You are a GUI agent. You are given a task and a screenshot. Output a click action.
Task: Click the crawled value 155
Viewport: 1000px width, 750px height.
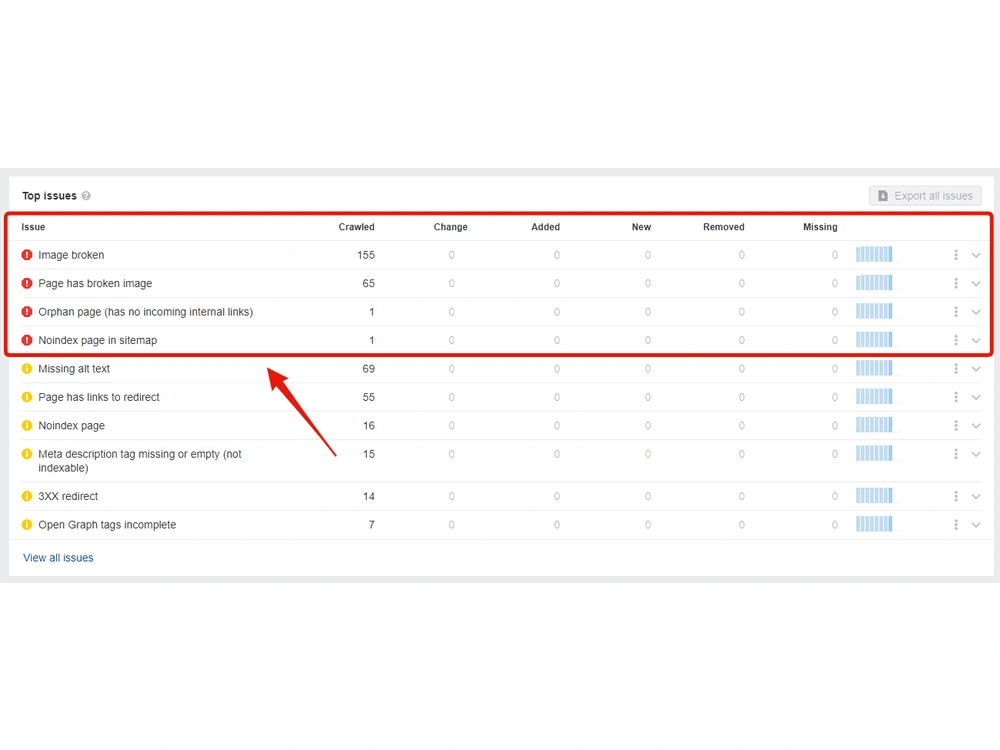tap(365, 255)
